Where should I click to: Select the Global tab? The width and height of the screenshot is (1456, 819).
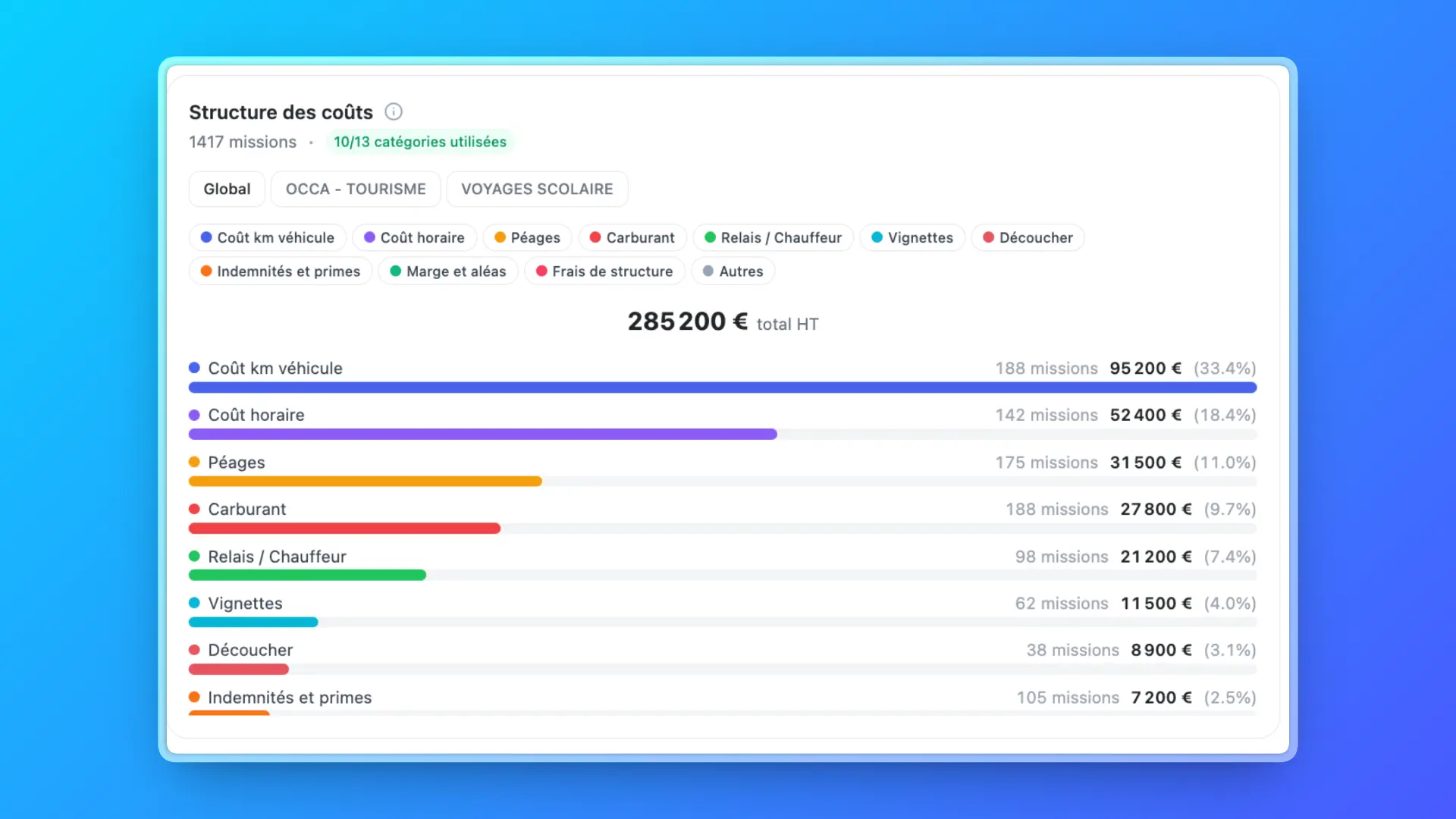coord(227,189)
